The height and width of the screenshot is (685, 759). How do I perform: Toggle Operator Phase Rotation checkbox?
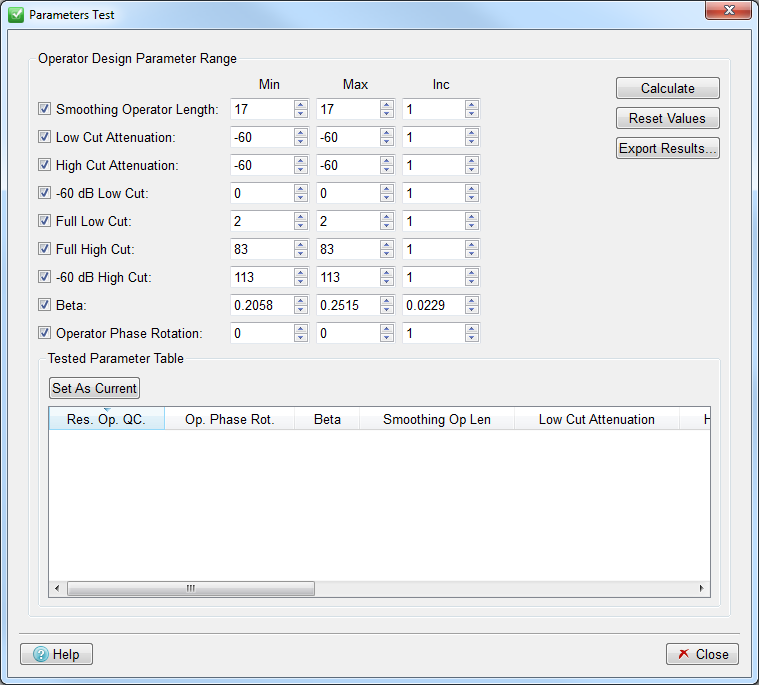pos(44,333)
